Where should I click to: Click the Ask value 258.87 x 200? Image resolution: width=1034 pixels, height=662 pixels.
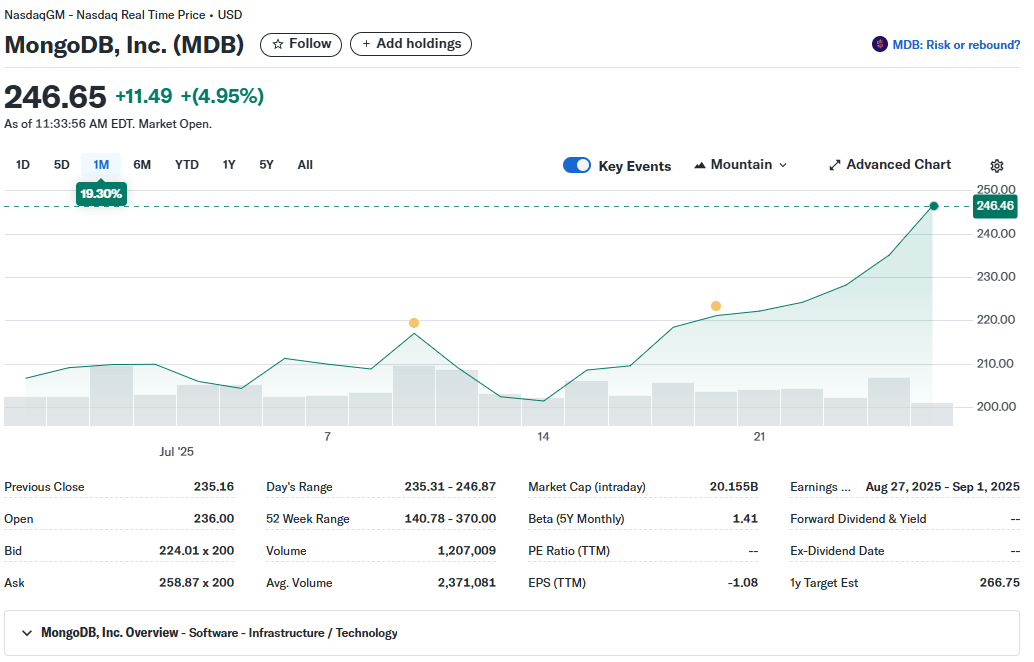(x=197, y=583)
